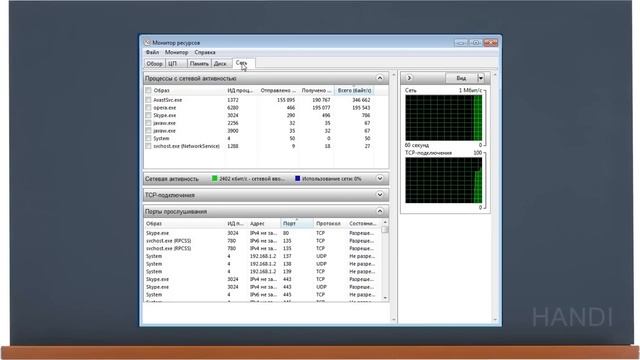Click the Вид button
640x360 pixels.
pos(461,78)
